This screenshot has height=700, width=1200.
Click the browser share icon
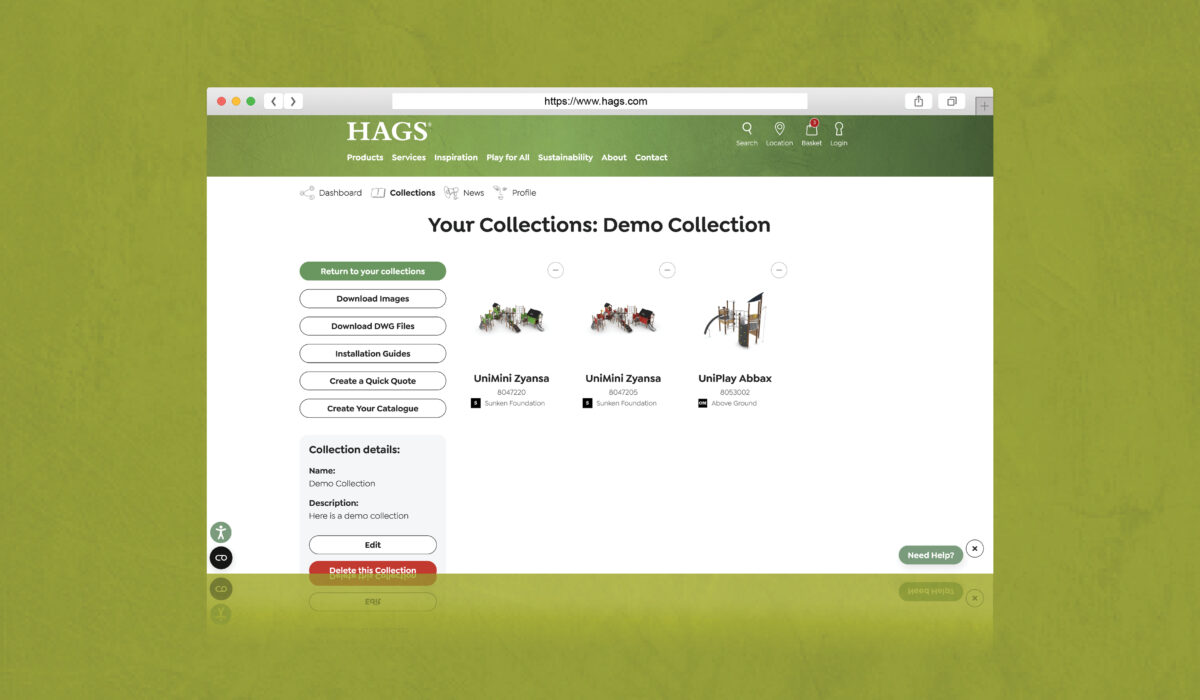(x=919, y=101)
